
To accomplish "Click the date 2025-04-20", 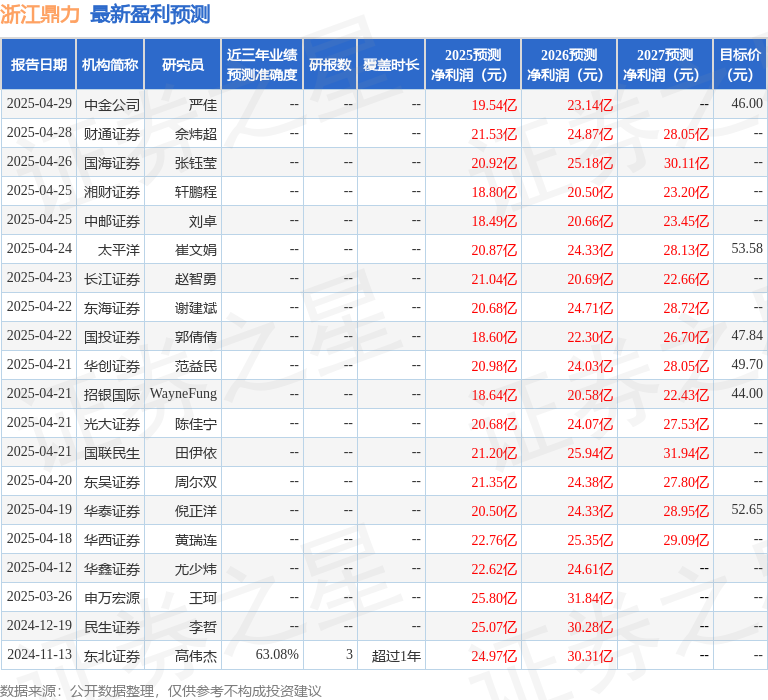I will tap(39, 481).
